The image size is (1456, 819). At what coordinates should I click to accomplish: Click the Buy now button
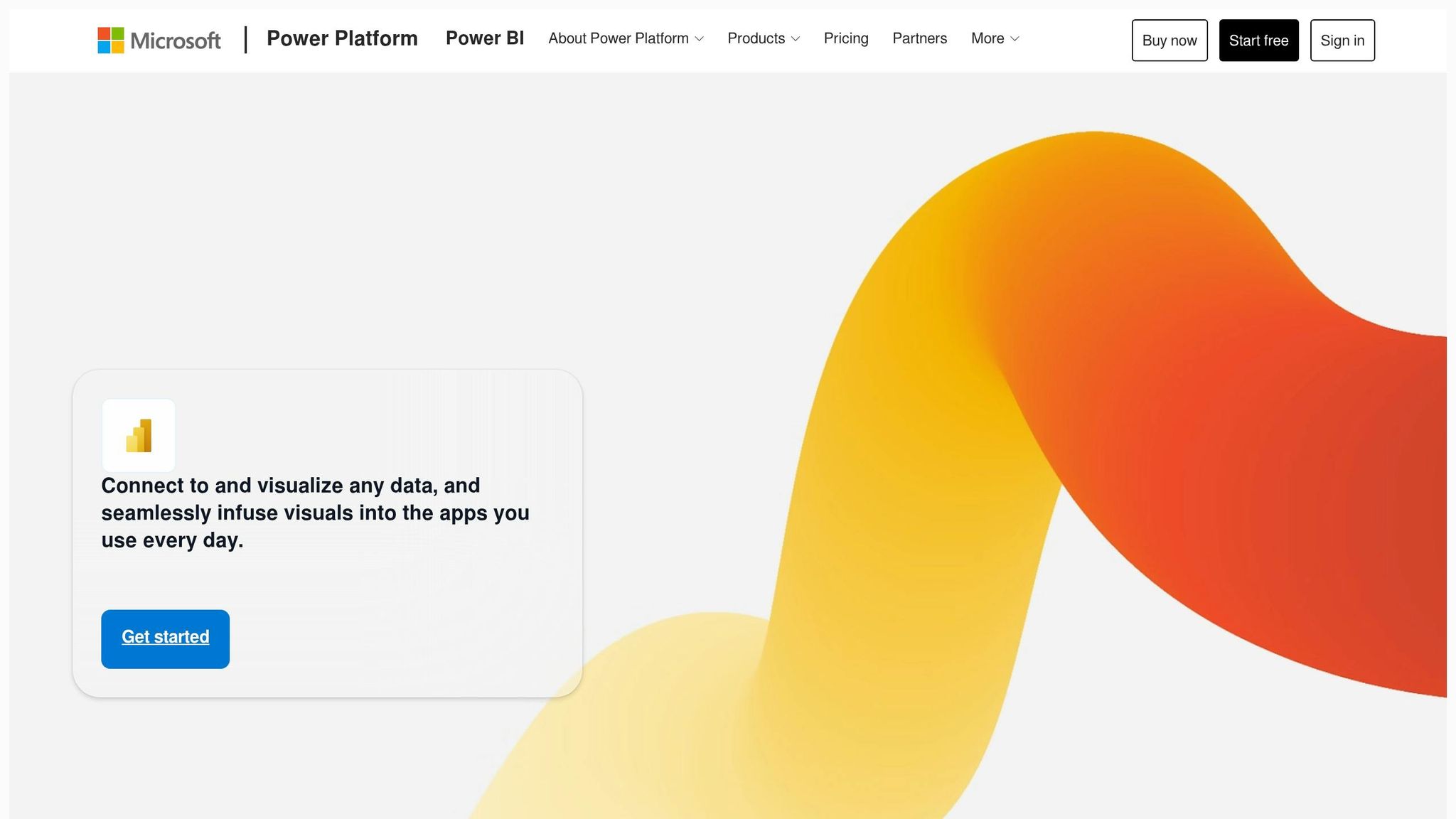(x=1169, y=41)
